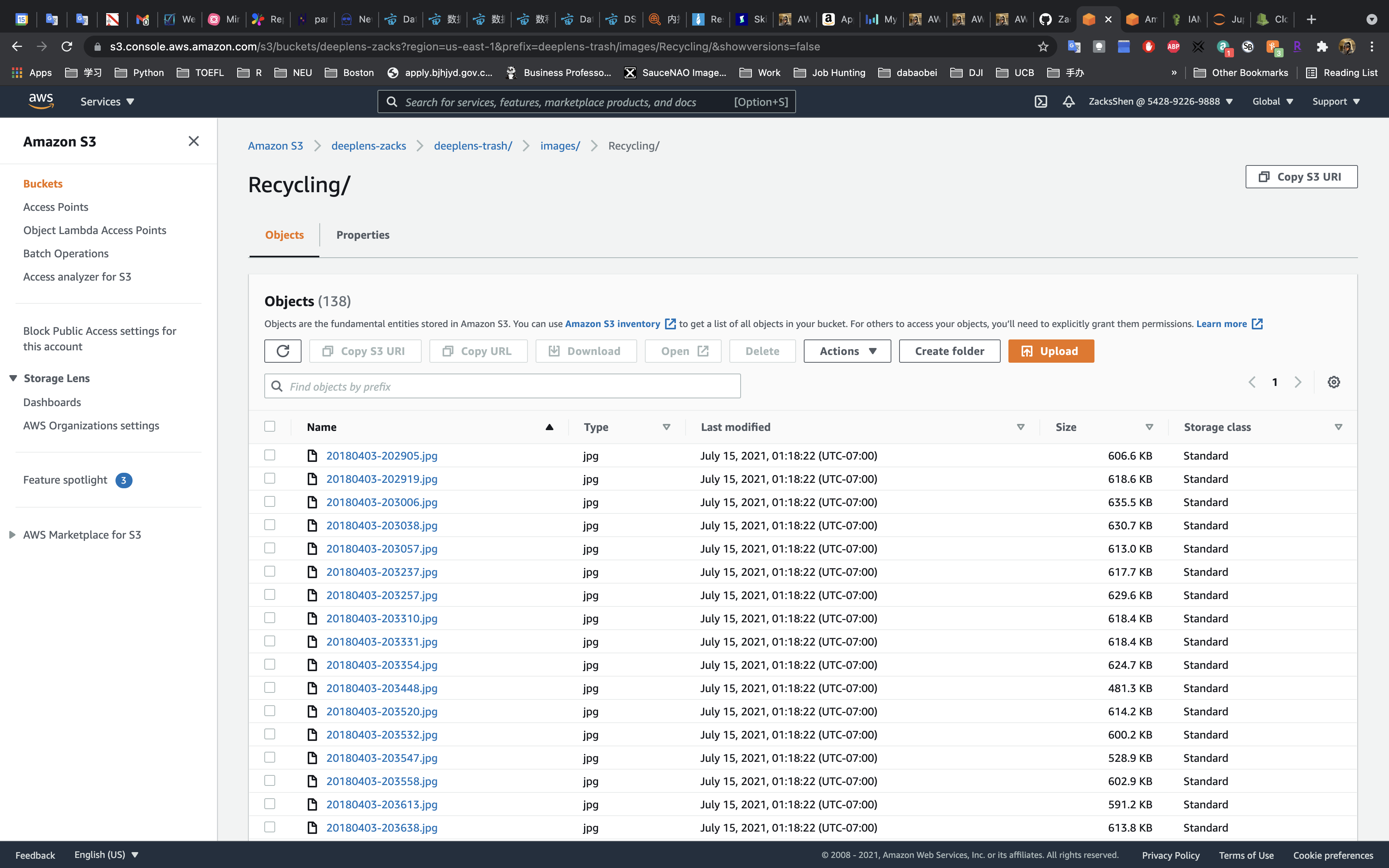This screenshot has width=1389, height=868.
Task: Click the refresh objects list icon button
Action: pyautogui.click(x=283, y=351)
